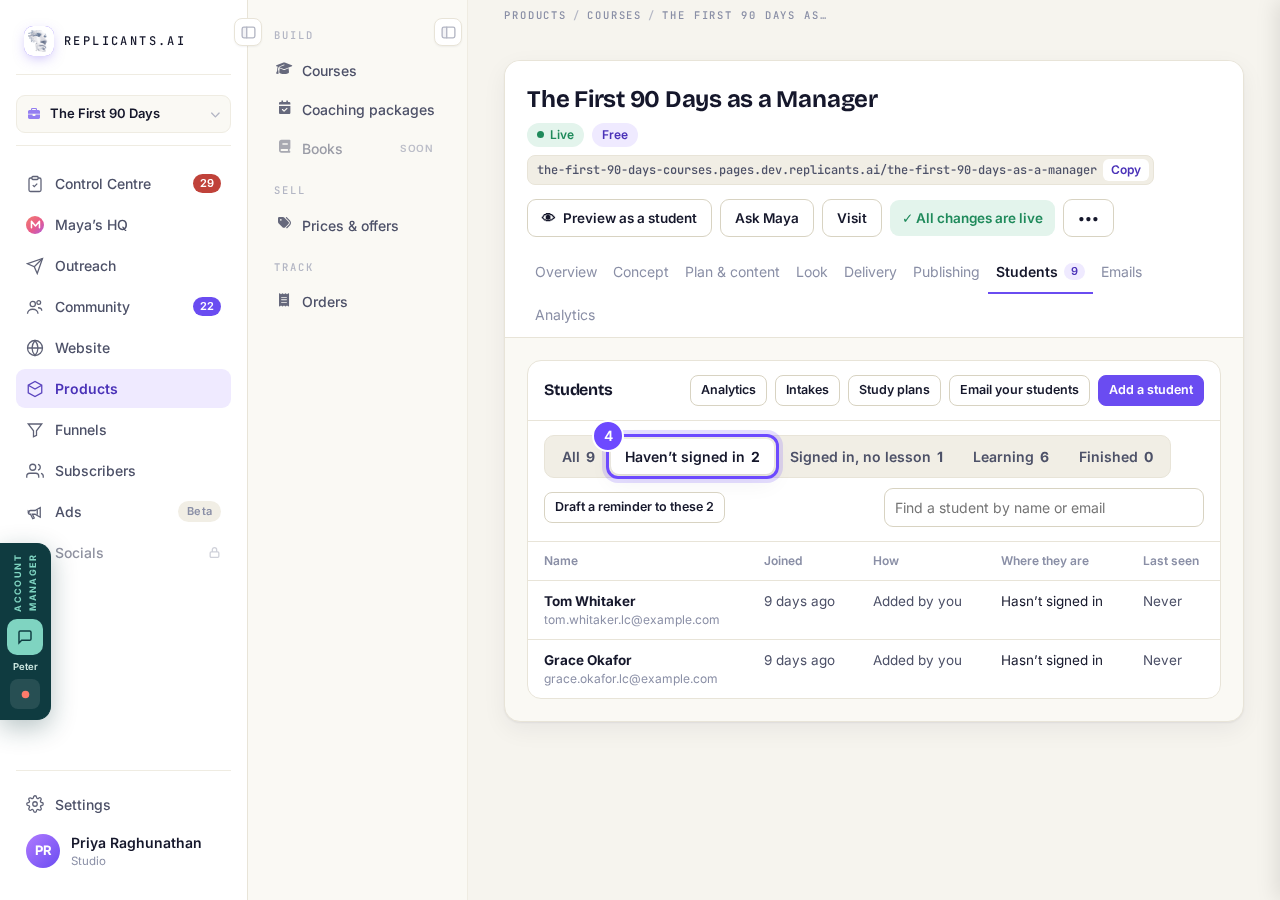Open Control Centre clipboard icon
1280x900 pixels.
point(35,184)
